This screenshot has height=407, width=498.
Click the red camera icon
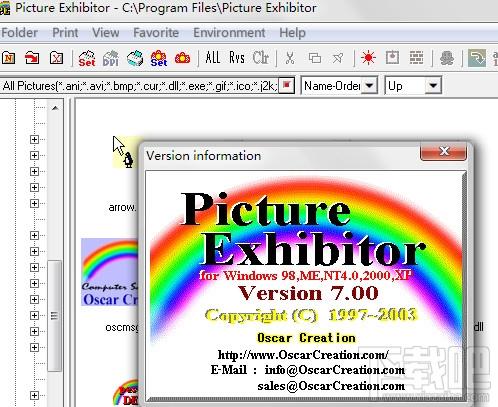tap(183, 58)
